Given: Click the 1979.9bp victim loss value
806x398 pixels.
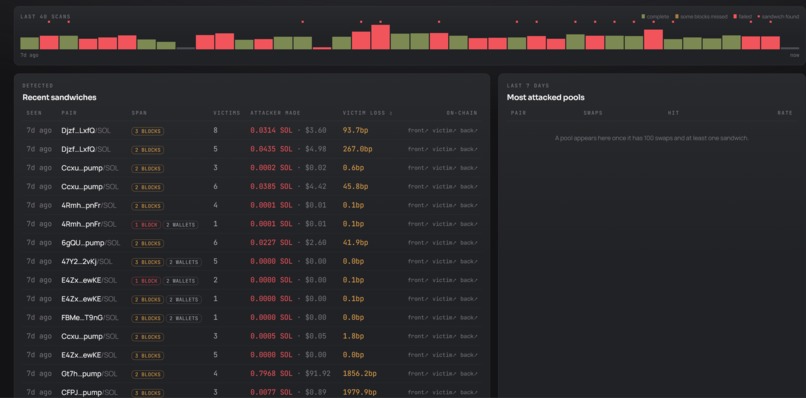Looking at the screenshot, I should point(360,392).
